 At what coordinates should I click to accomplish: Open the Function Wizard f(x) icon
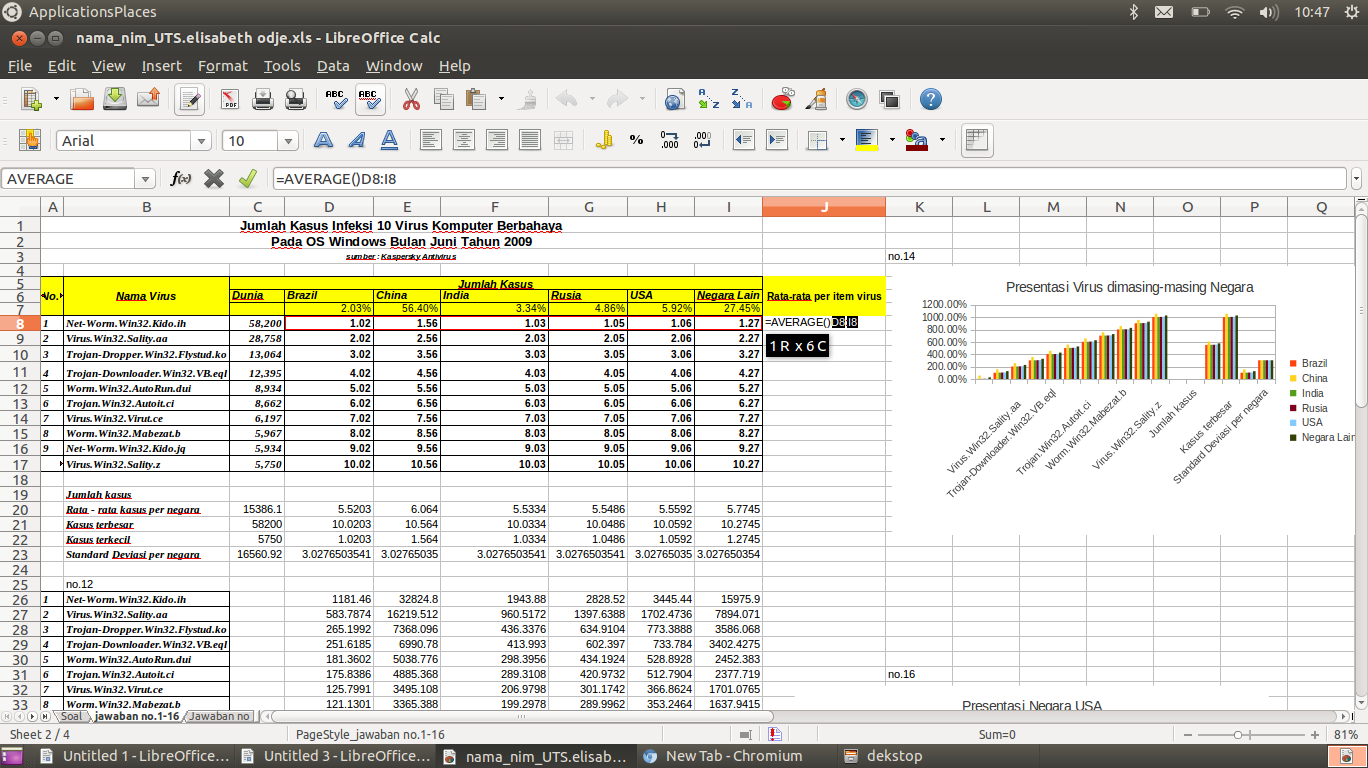(x=181, y=179)
